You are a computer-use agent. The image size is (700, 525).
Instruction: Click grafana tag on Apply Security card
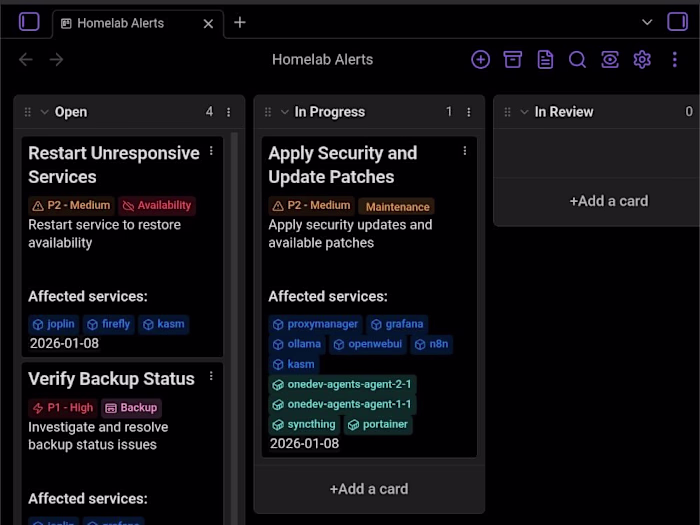pos(397,324)
